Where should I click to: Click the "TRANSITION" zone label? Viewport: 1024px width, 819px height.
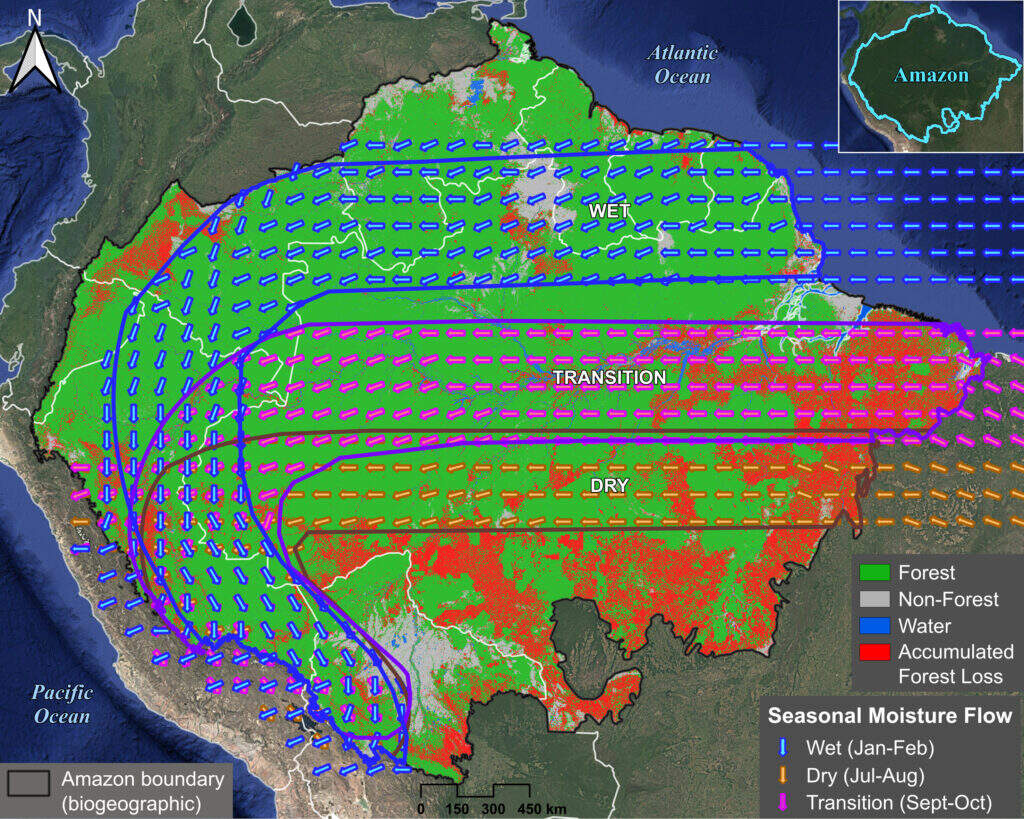(609, 377)
